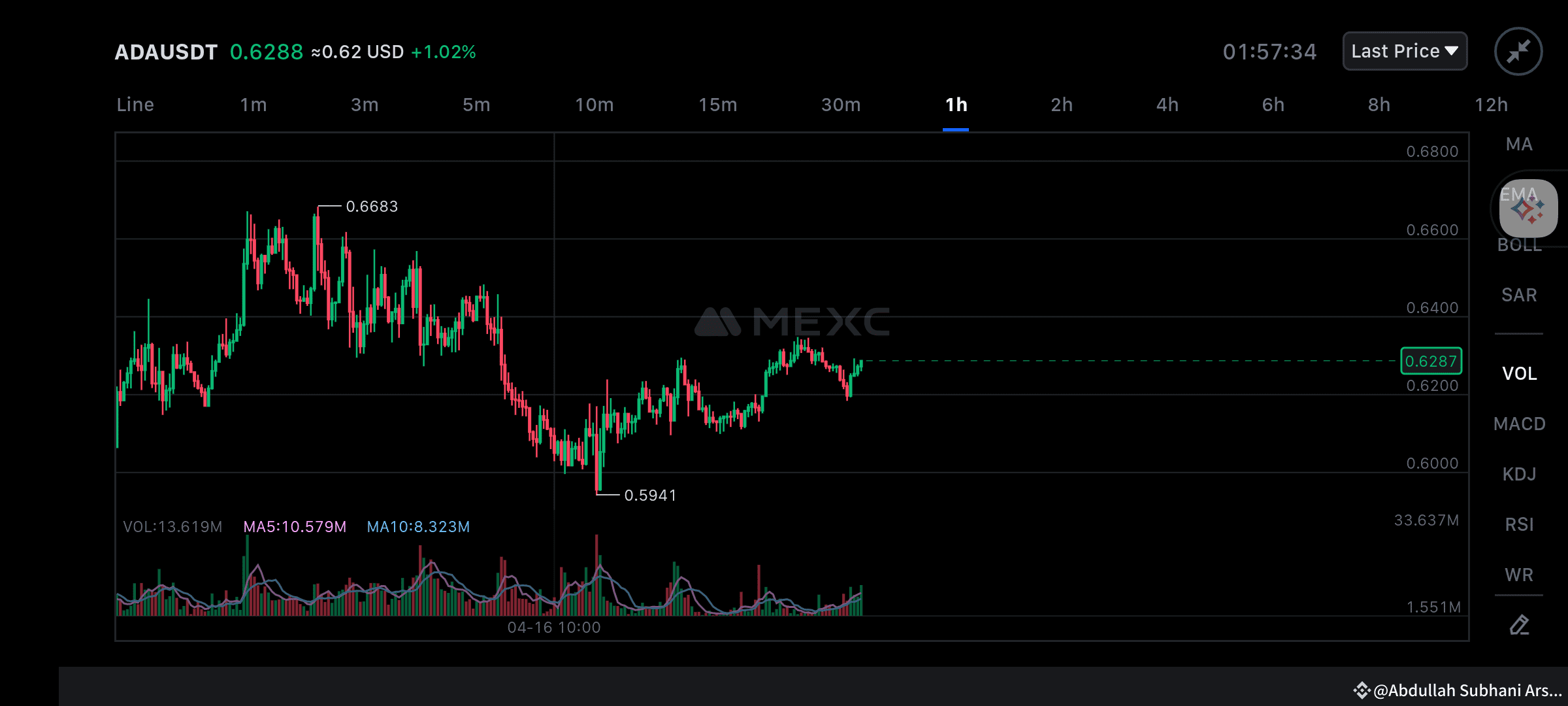Show the KDJ indicator

point(1520,473)
